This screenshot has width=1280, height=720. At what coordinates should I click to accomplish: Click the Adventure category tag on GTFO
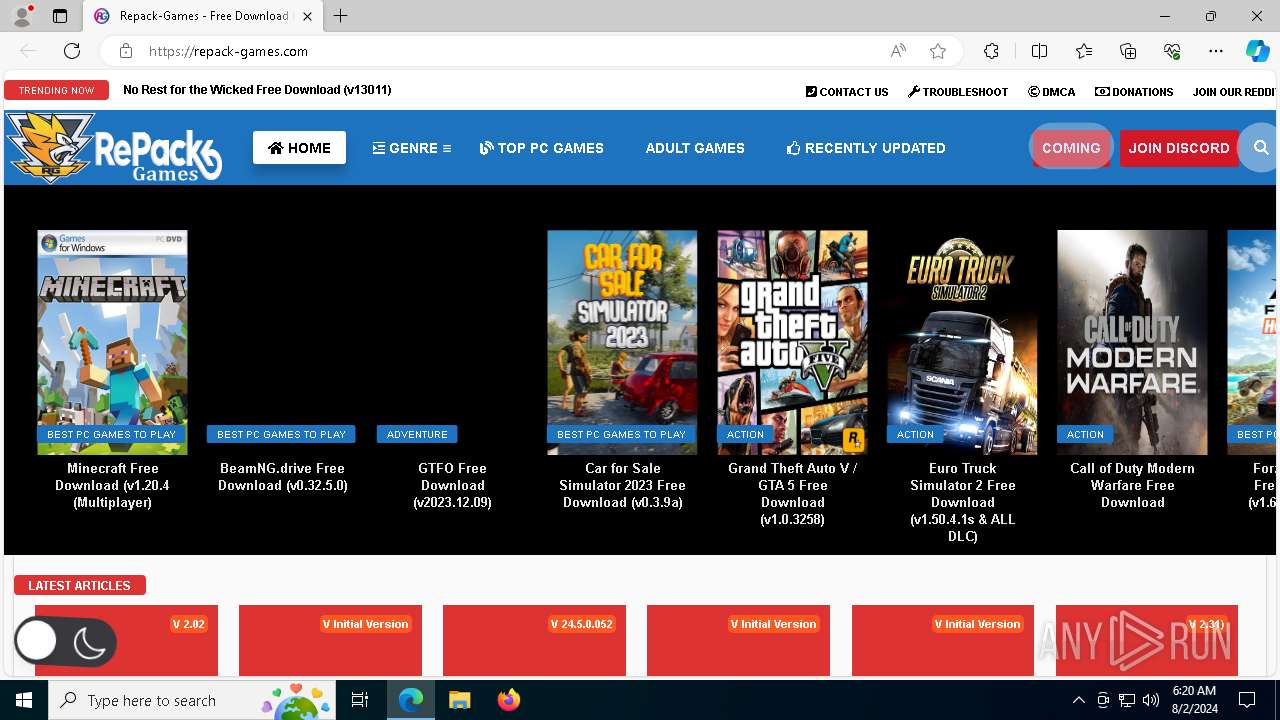click(x=417, y=434)
